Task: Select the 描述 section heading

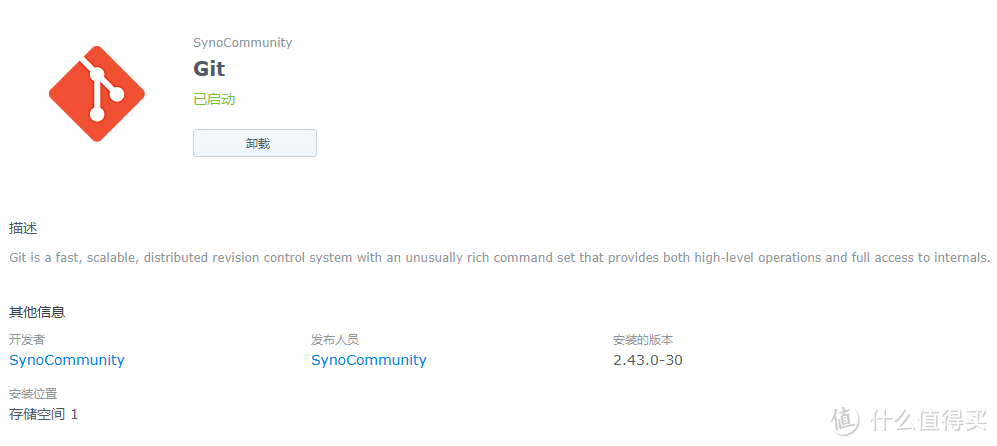Action: coord(23,228)
